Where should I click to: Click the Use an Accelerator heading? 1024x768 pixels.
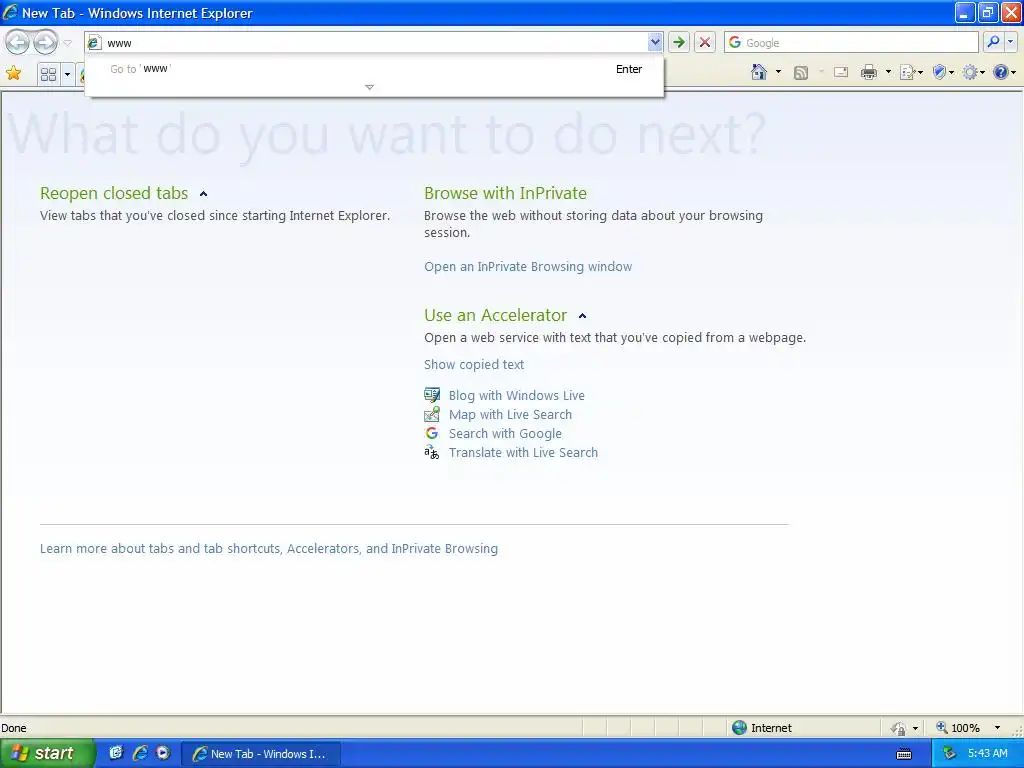[495, 315]
